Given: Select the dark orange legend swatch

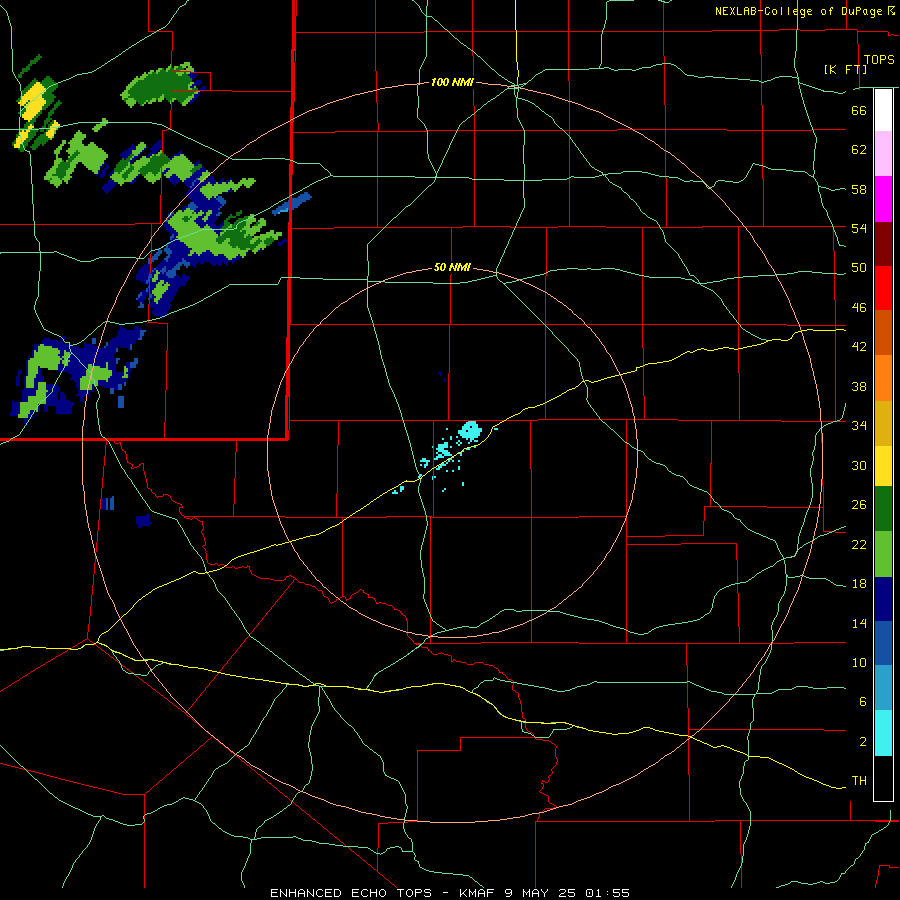Looking at the screenshot, I should [x=883, y=333].
